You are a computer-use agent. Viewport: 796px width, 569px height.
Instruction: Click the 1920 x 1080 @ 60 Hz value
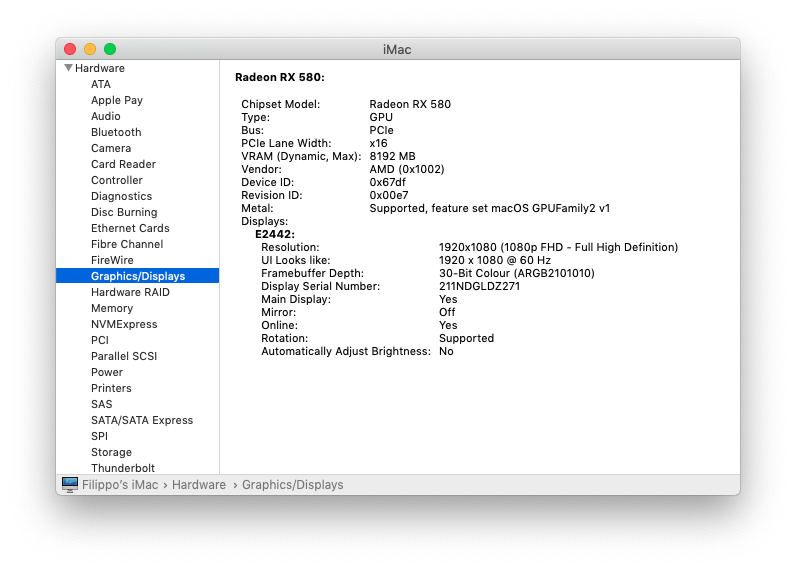click(x=494, y=260)
